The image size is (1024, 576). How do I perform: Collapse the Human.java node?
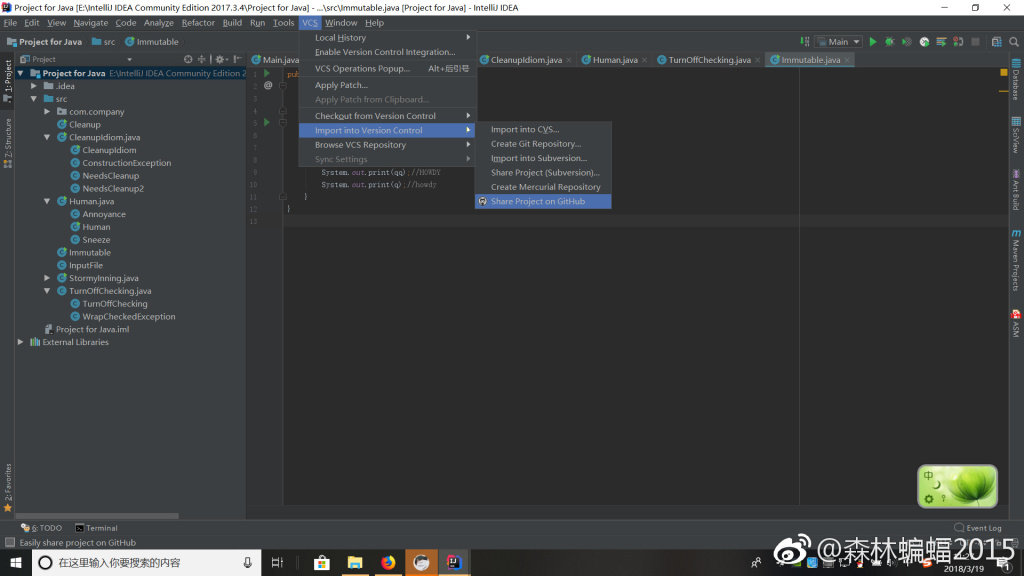pos(47,201)
